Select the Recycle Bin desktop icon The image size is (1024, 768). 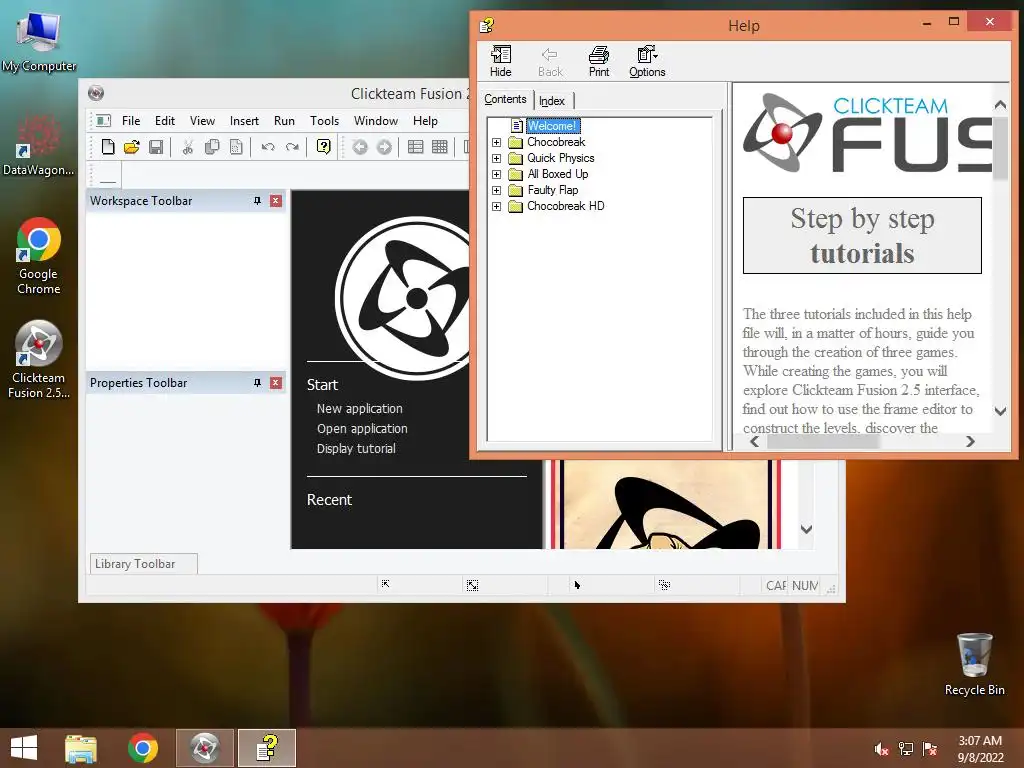pyautogui.click(x=974, y=664)
